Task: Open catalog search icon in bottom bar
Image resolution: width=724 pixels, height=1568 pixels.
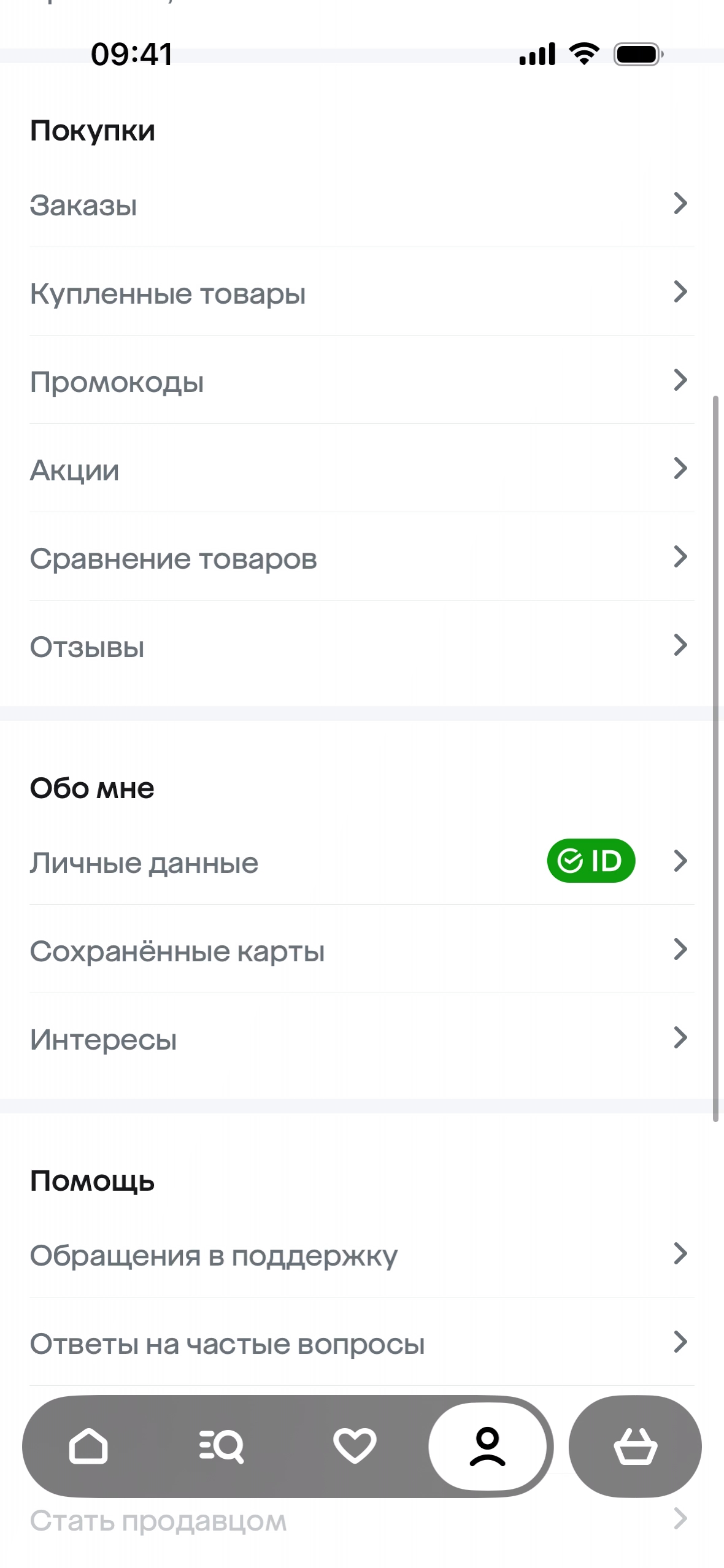Action: (221, 1447)
